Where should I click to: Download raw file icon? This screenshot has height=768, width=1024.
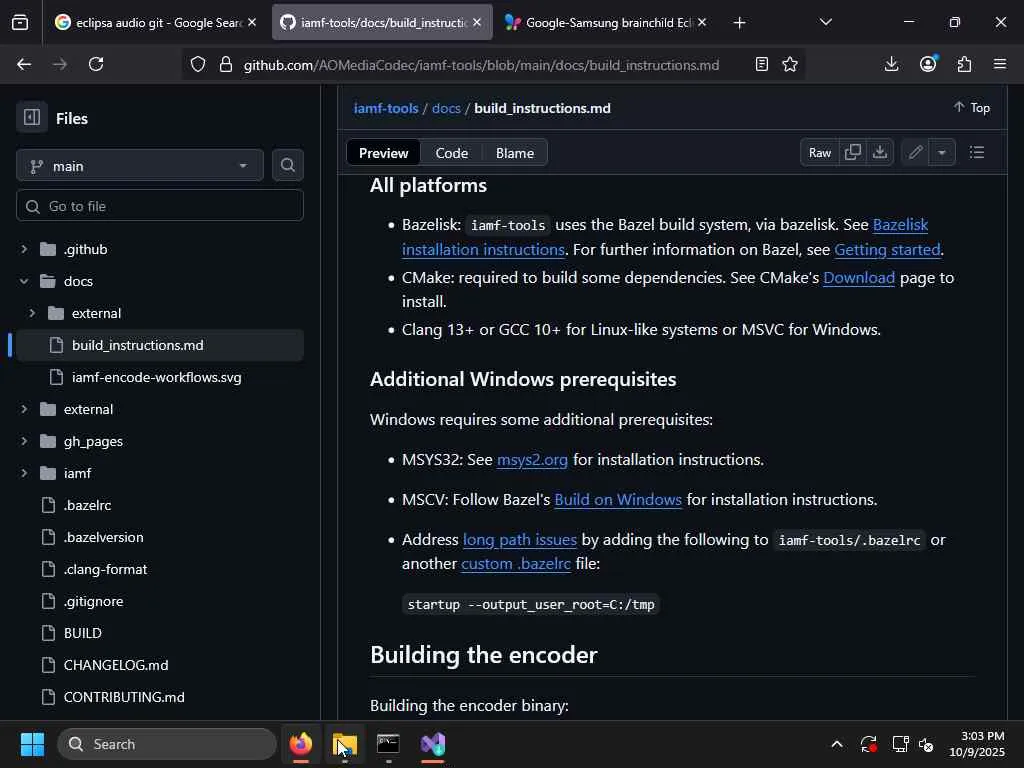click(x=880, y=153)
